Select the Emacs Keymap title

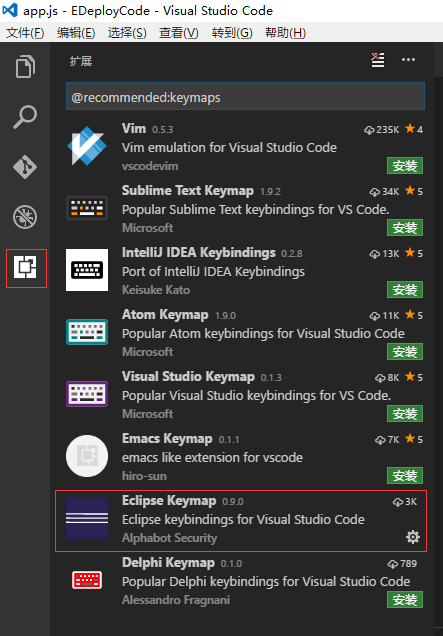(x=167, y=438)
